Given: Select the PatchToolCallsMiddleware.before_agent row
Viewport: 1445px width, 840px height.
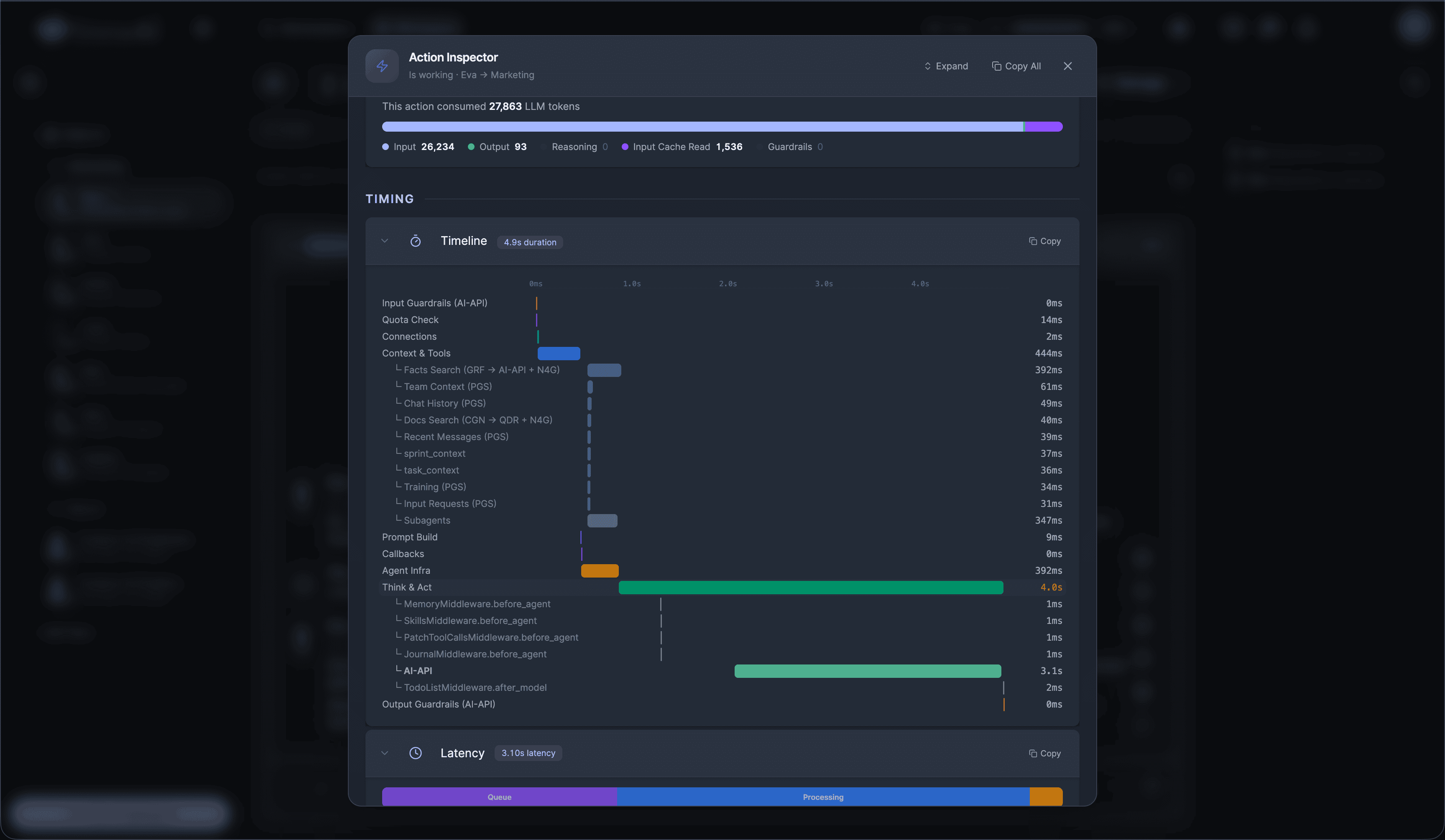Looking at the screenshot, I should click(722, 637).
